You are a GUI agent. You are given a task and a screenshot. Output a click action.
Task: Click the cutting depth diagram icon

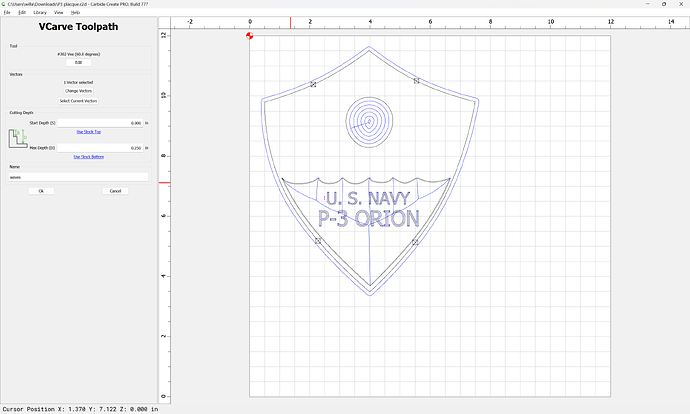(17, 136)
